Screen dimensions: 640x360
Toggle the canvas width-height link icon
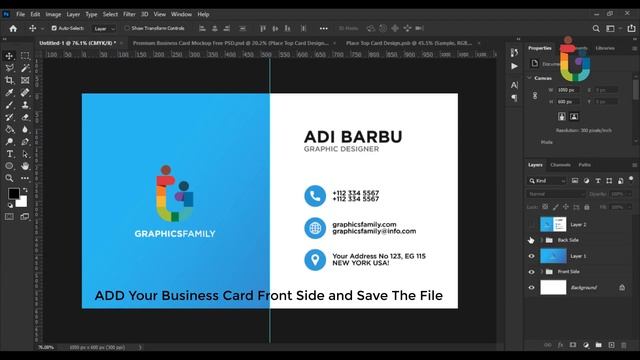tap(535, 96)
